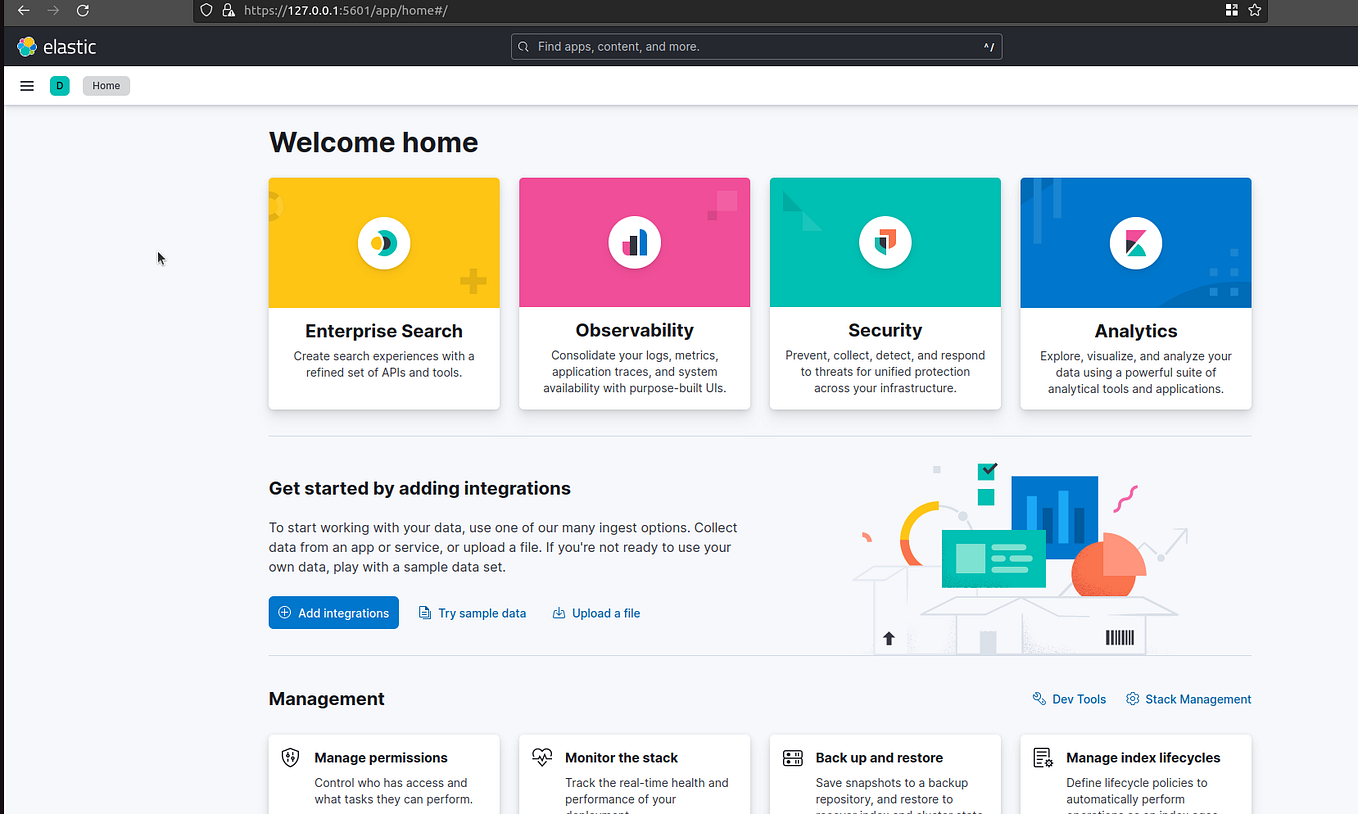Open Try sample data
Image resolution: width=1358 pixels, height=814 pixels.
click(472, 612)
